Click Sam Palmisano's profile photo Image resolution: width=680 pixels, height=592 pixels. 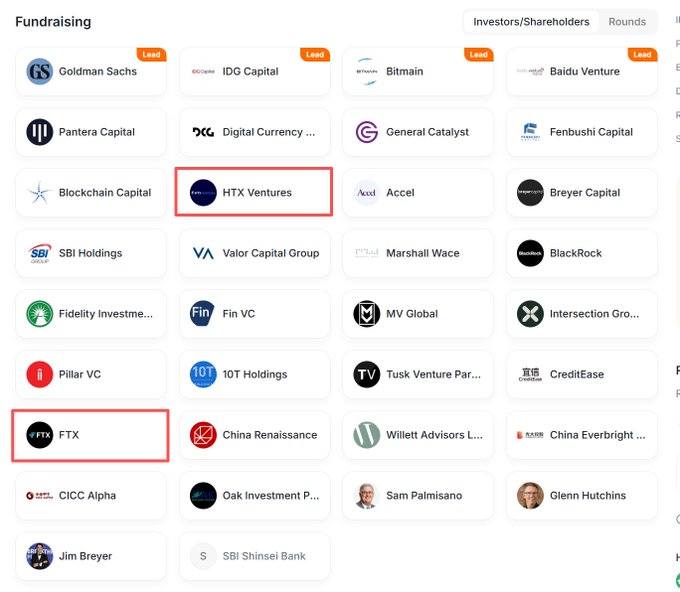[366, 495]
